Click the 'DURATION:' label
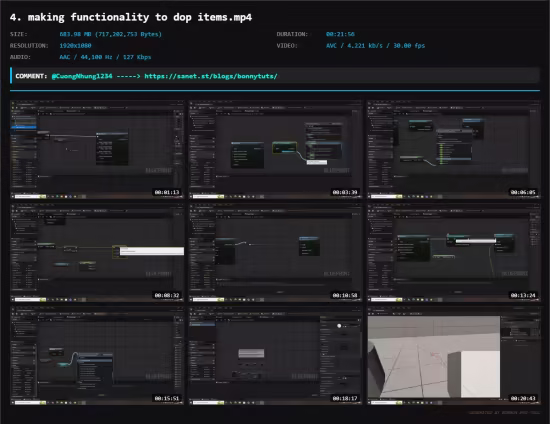This screenshot has height=424, width=550. (292, 34)
